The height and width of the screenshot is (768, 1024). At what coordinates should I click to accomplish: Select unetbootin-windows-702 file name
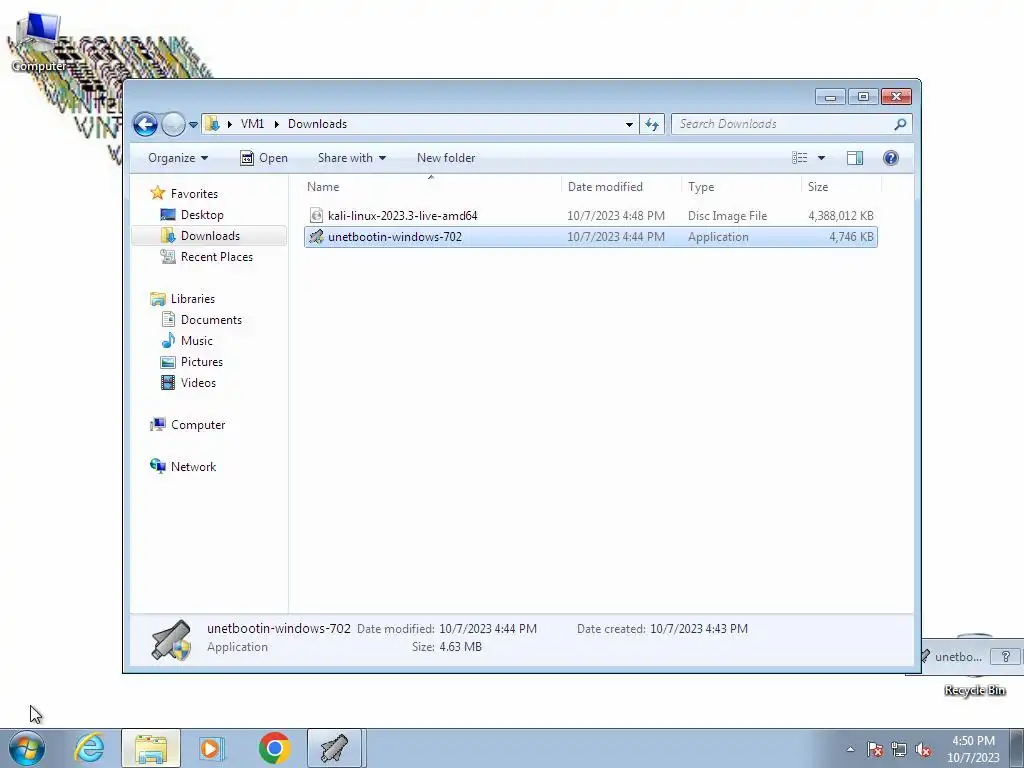(394, 237)
